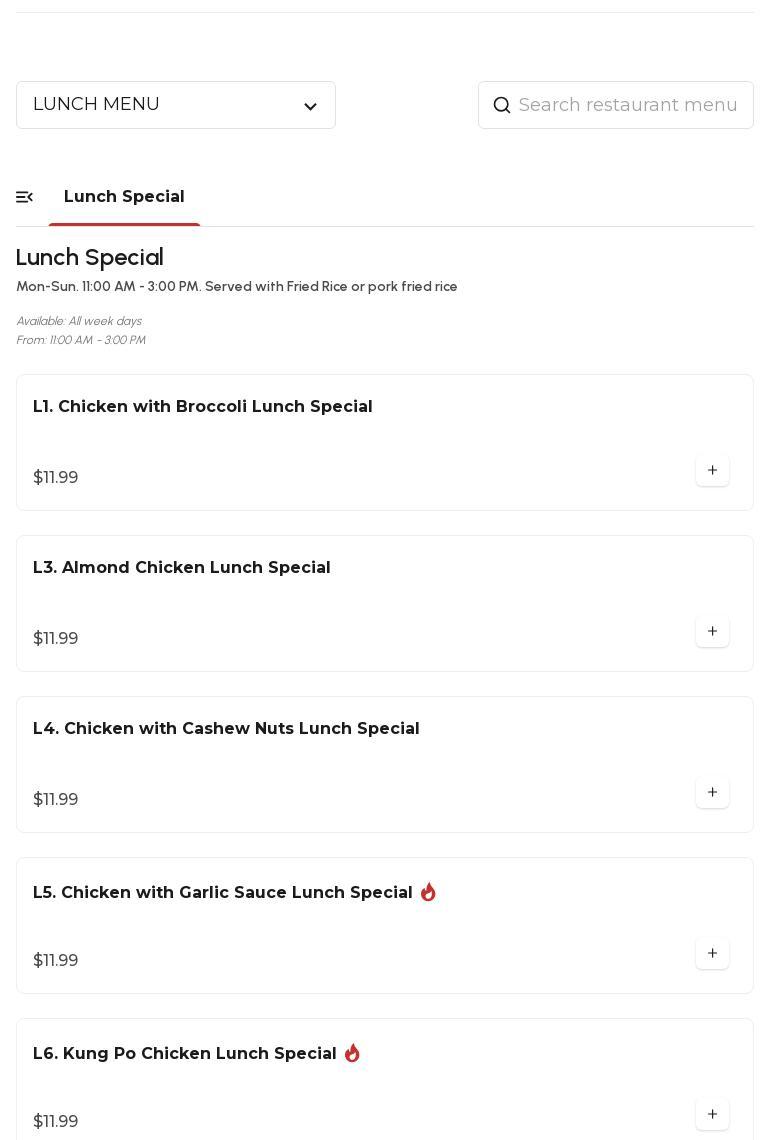Open L5. Chicken with Garlic Sauce item

[x=222, y=893]
